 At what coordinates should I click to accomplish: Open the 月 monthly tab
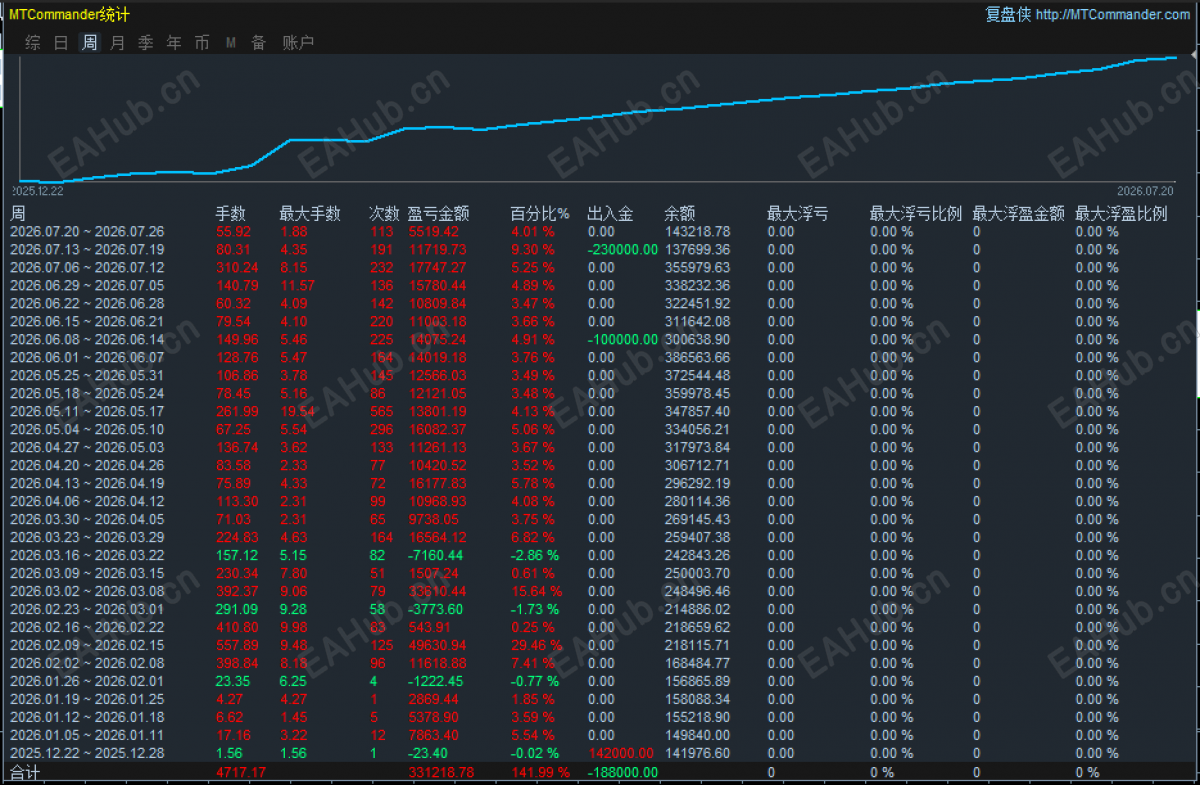point(118,42)
